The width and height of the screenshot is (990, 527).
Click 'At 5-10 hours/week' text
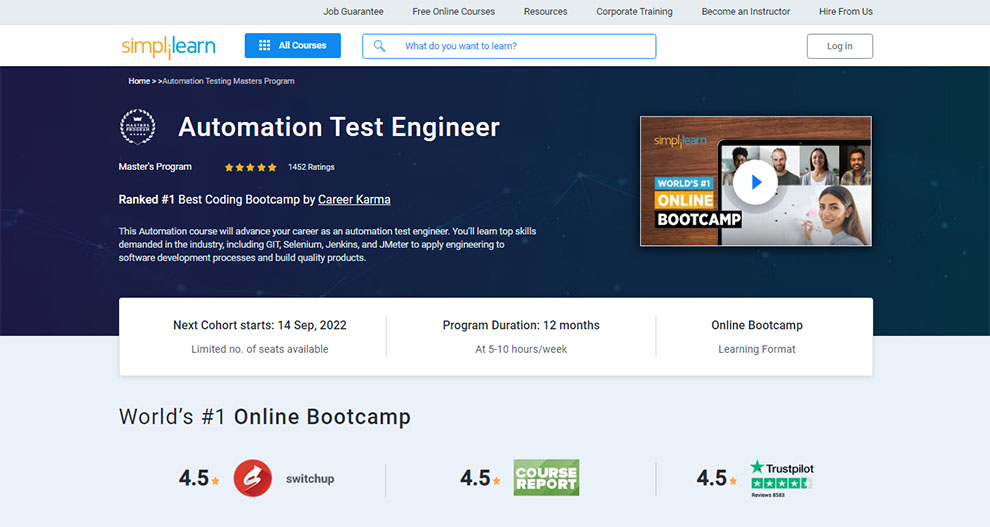point(521,349)
